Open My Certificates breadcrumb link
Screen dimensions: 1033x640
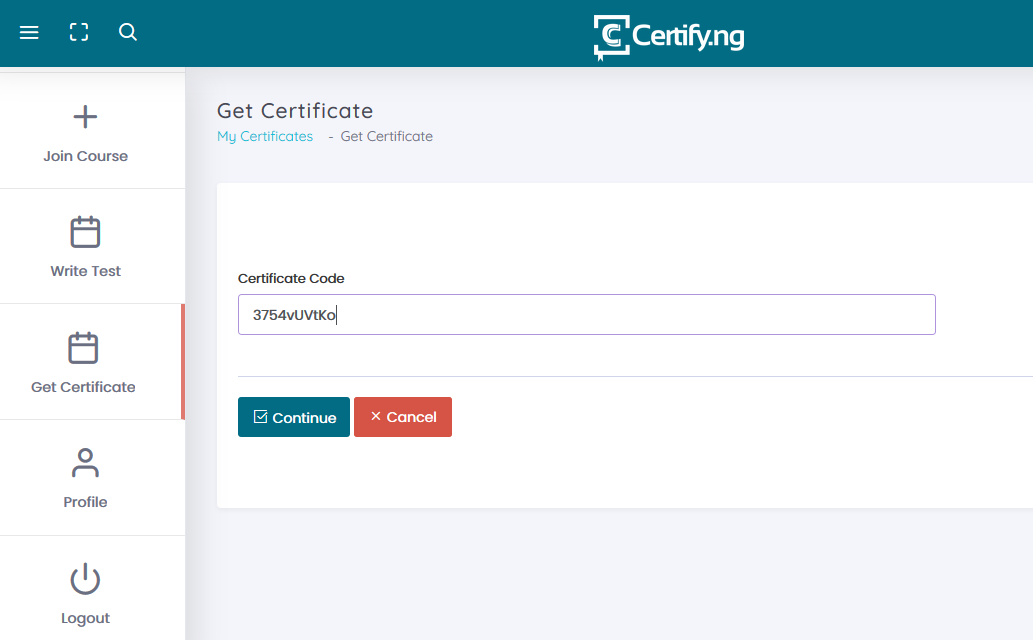pos(265,136)
